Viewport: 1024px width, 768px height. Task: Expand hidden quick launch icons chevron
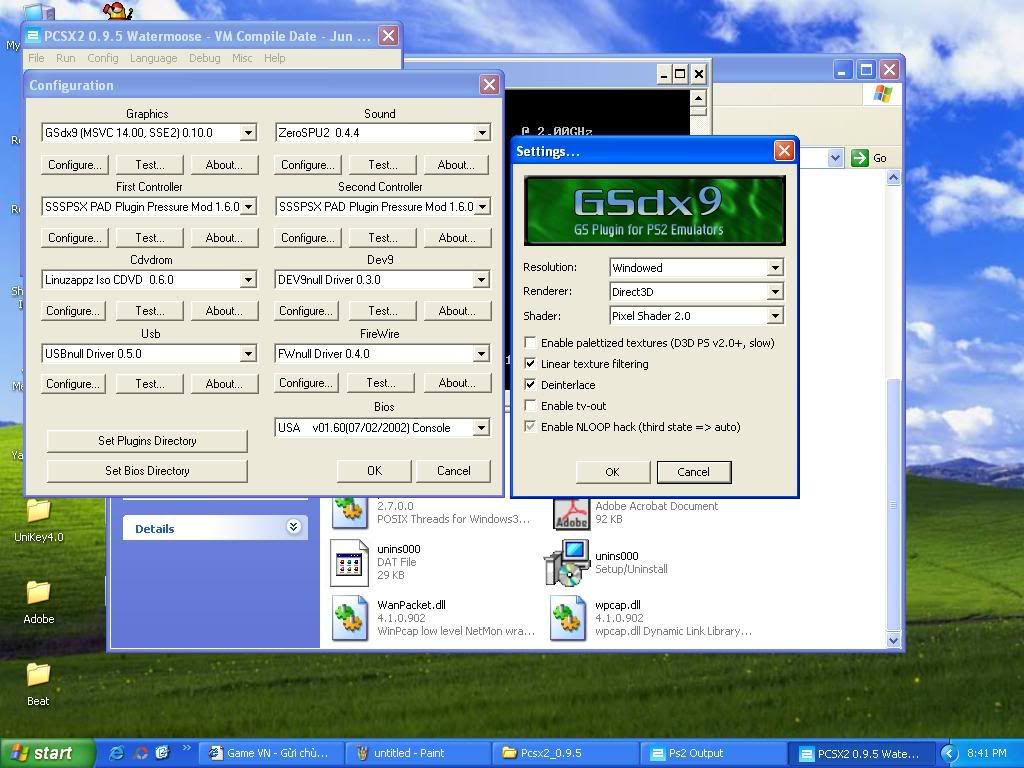tap(187, 748)
